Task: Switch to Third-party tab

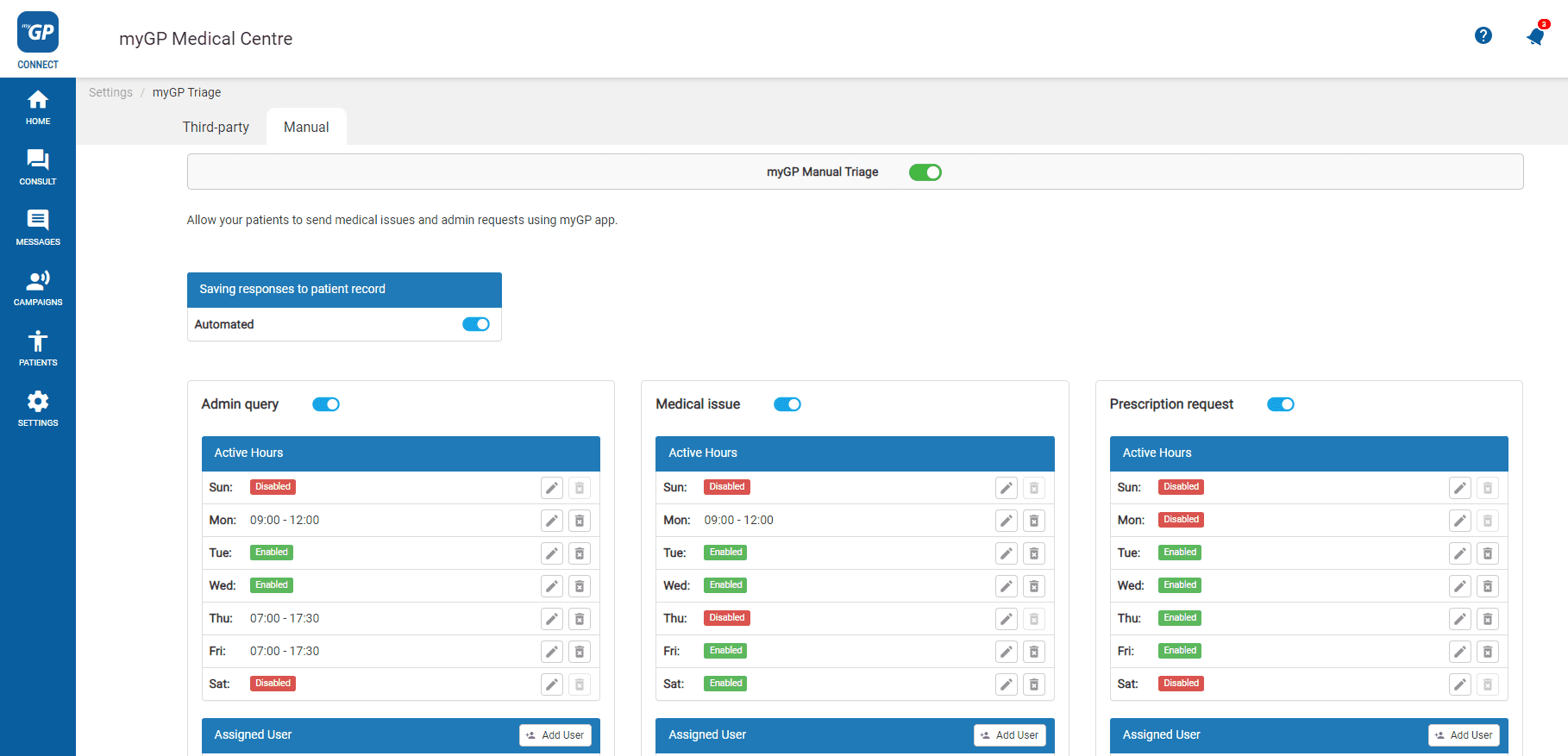Action: [x=216, y=127]
